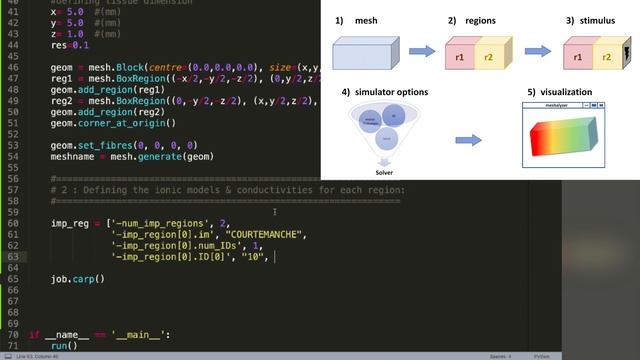Place cursor in "COURTEMANCHE" string
Viewport: 640px width, 360px height.
(264, 235)
